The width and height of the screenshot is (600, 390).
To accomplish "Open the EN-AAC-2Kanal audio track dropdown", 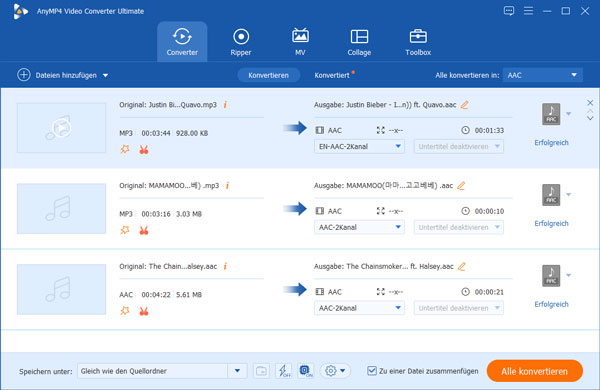I will tap(359, 146).
